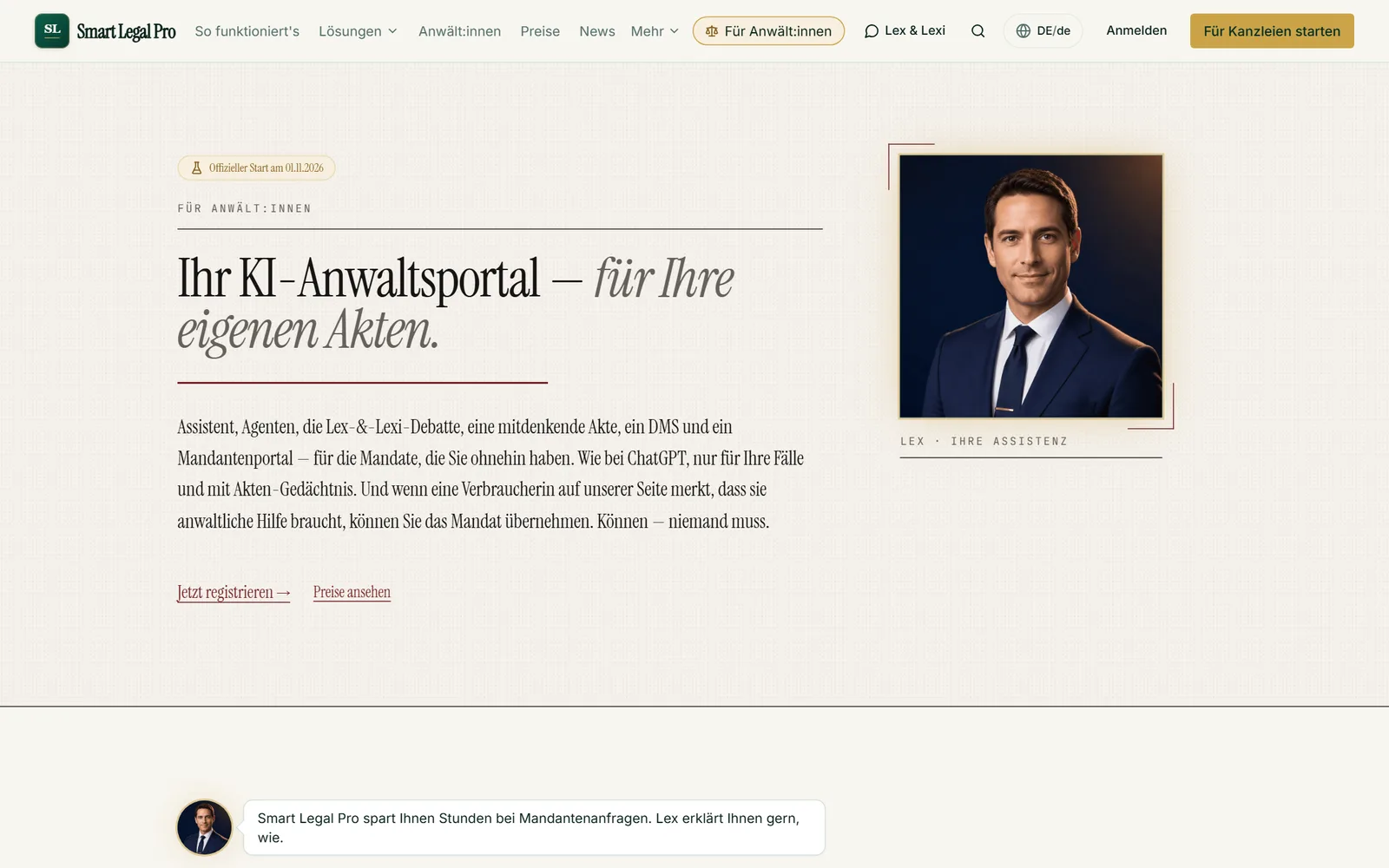Click the Für Anwält:innen pill button
Screen dimensions: 1389x868
click(768, 31)
